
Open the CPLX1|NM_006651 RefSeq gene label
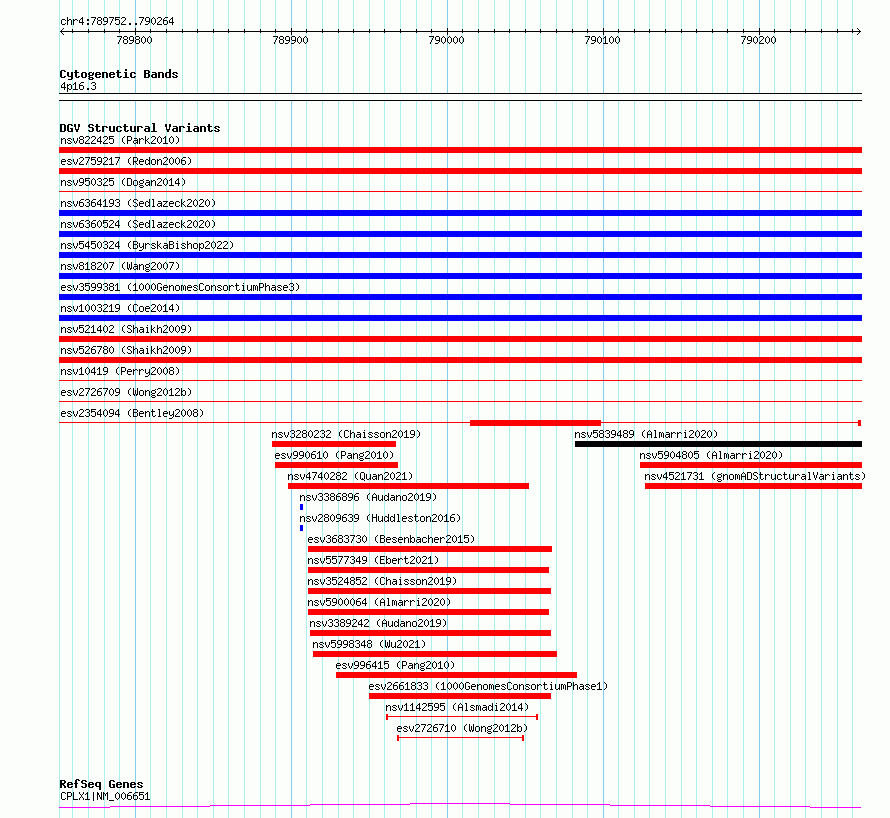(x=105, y=796)
